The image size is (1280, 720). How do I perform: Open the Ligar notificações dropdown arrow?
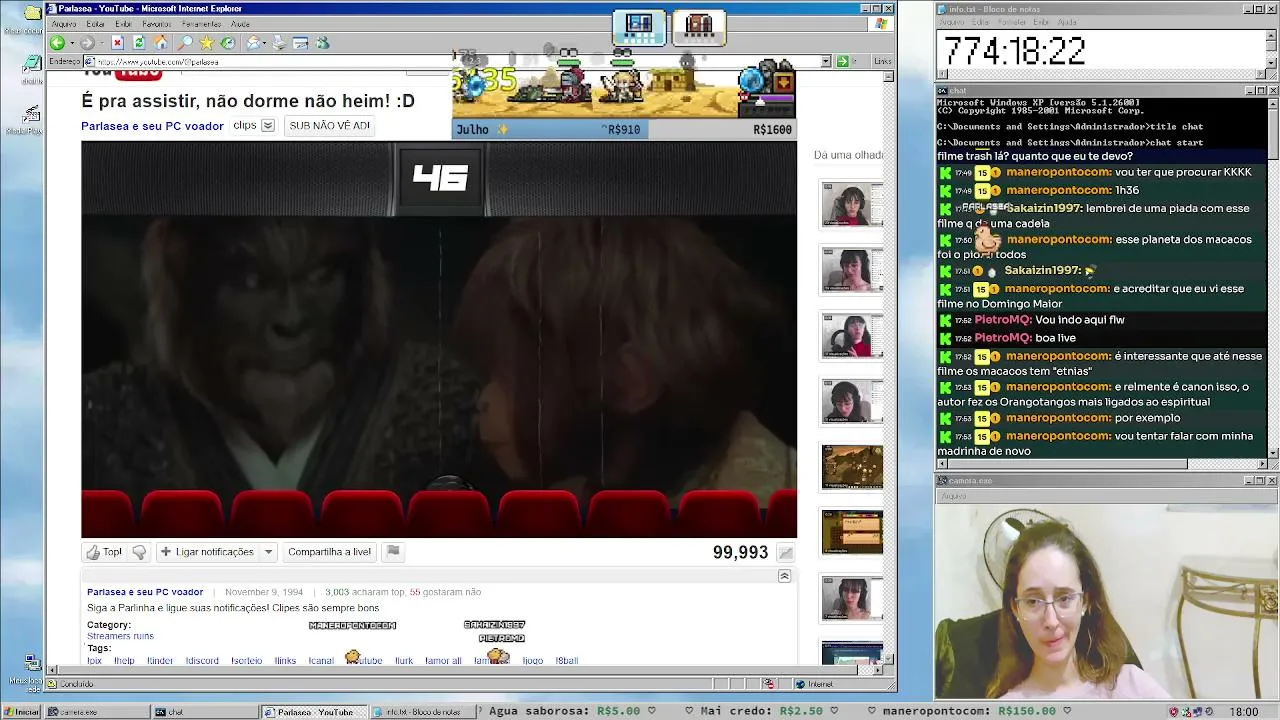tap(268, 552)
